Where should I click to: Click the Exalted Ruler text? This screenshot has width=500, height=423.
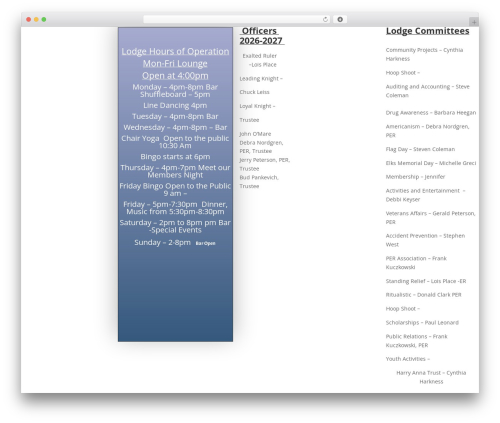point(260,56)
